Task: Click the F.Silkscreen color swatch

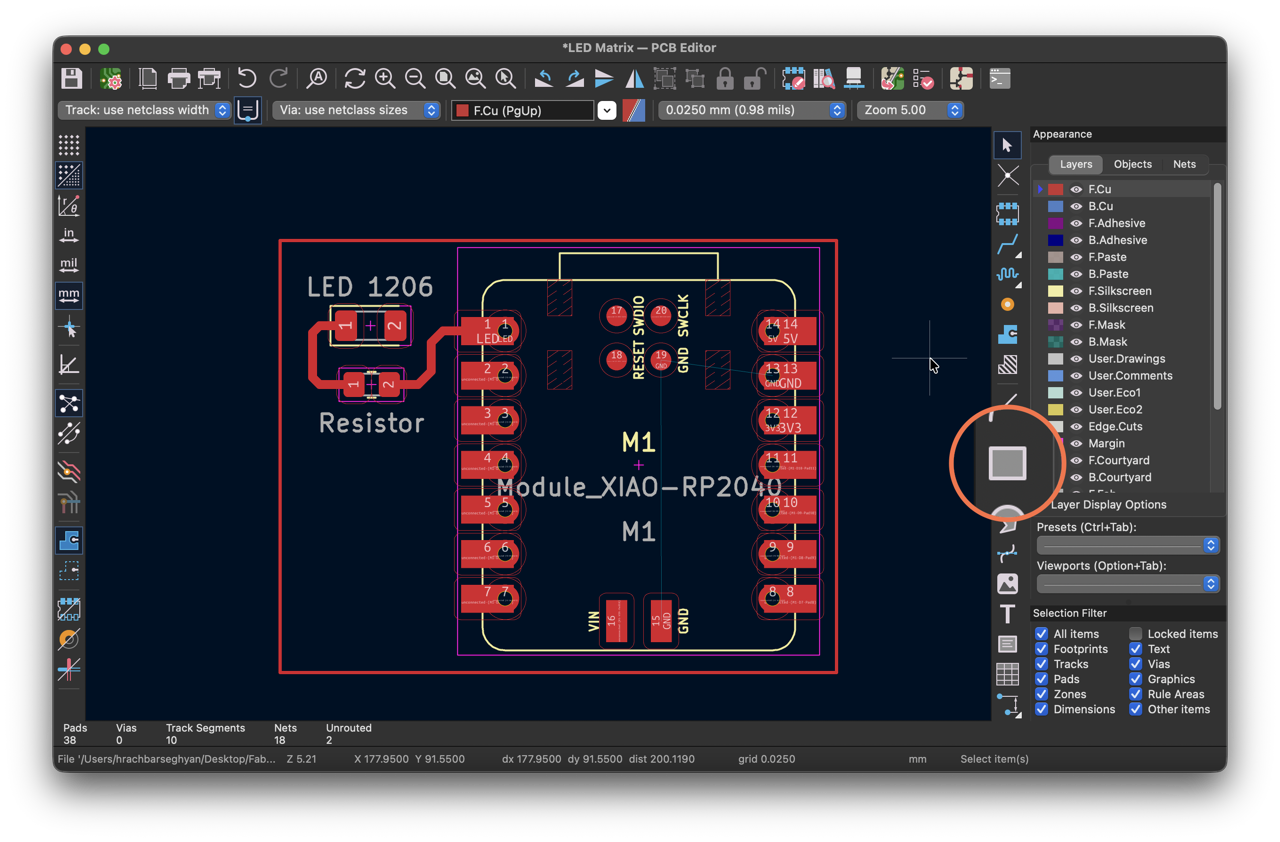Action: point(1055,291)
